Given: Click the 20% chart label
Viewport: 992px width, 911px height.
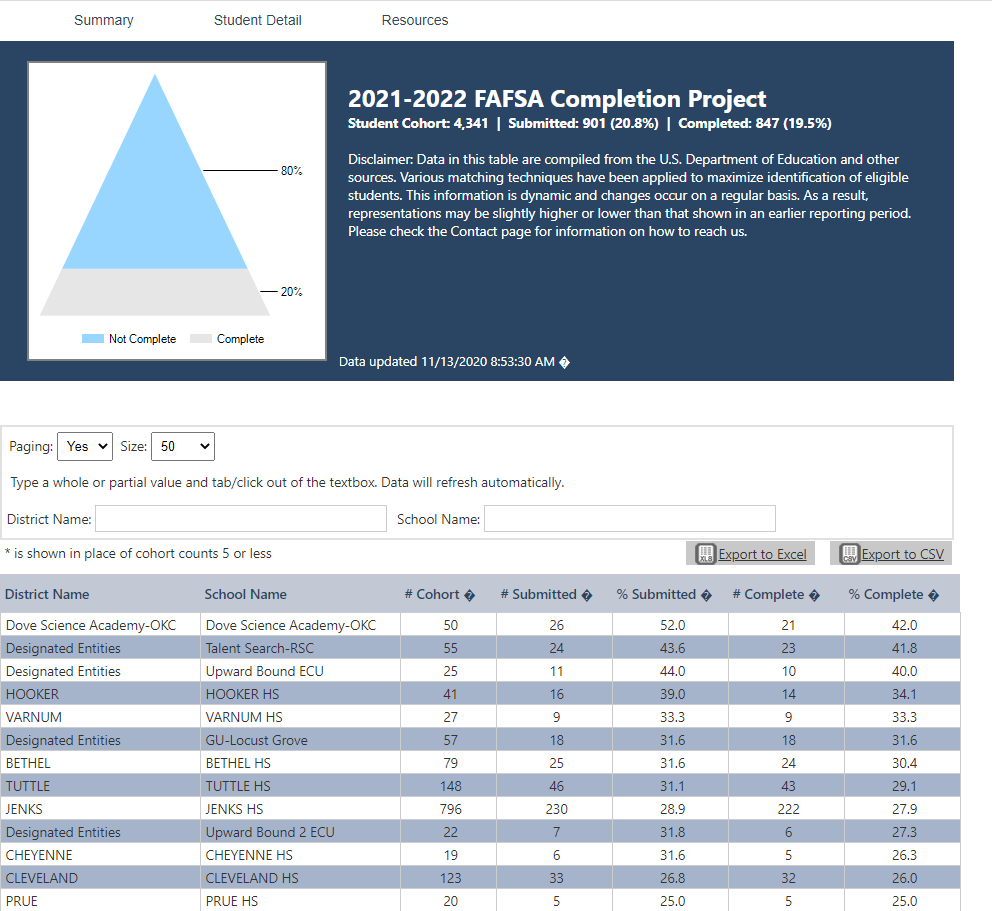Looking at the screenshot, I should (x=292, y=292).
